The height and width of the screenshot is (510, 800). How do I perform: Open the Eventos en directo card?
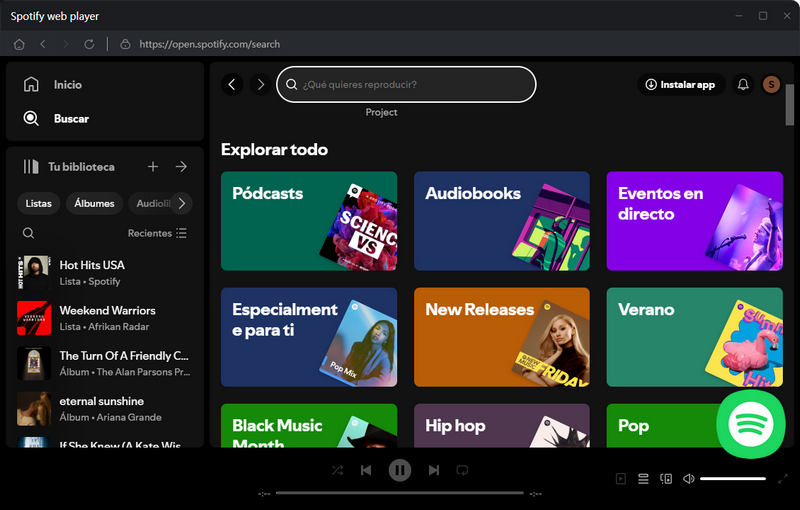694,221
